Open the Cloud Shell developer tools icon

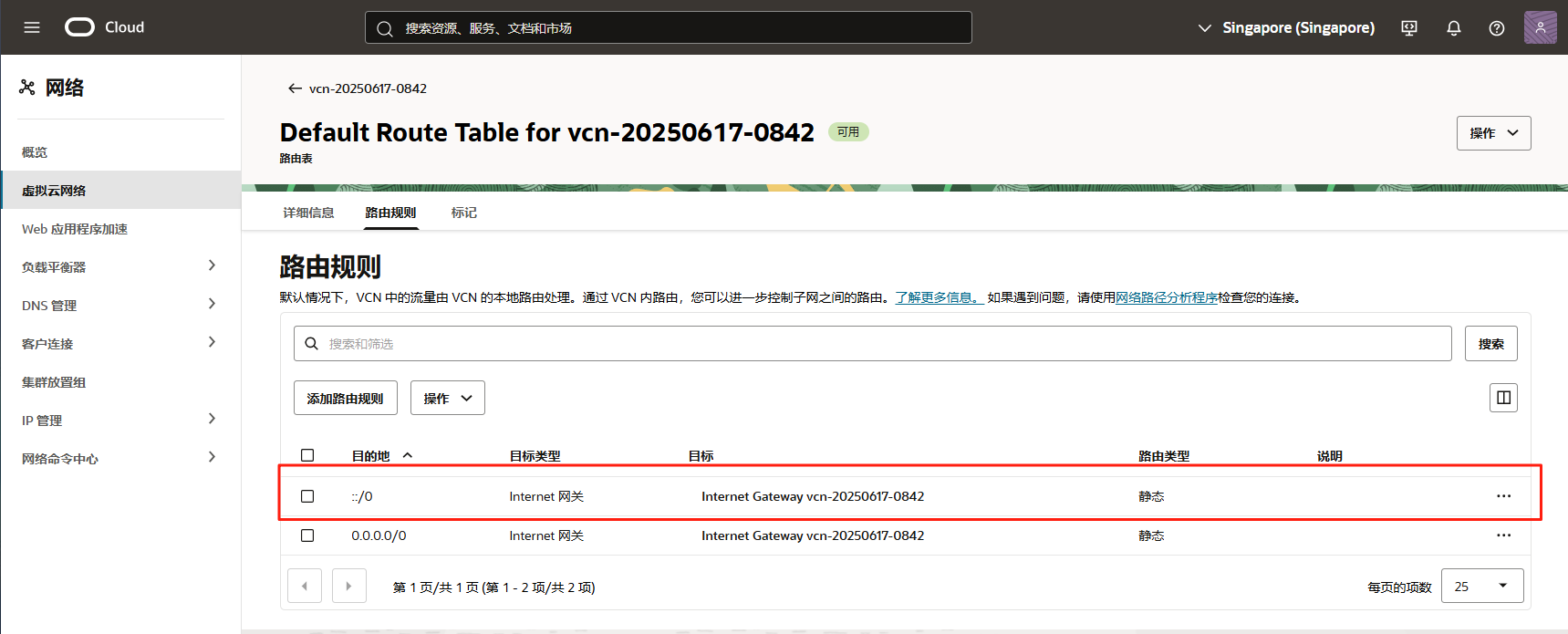(x=1409, y=28)
